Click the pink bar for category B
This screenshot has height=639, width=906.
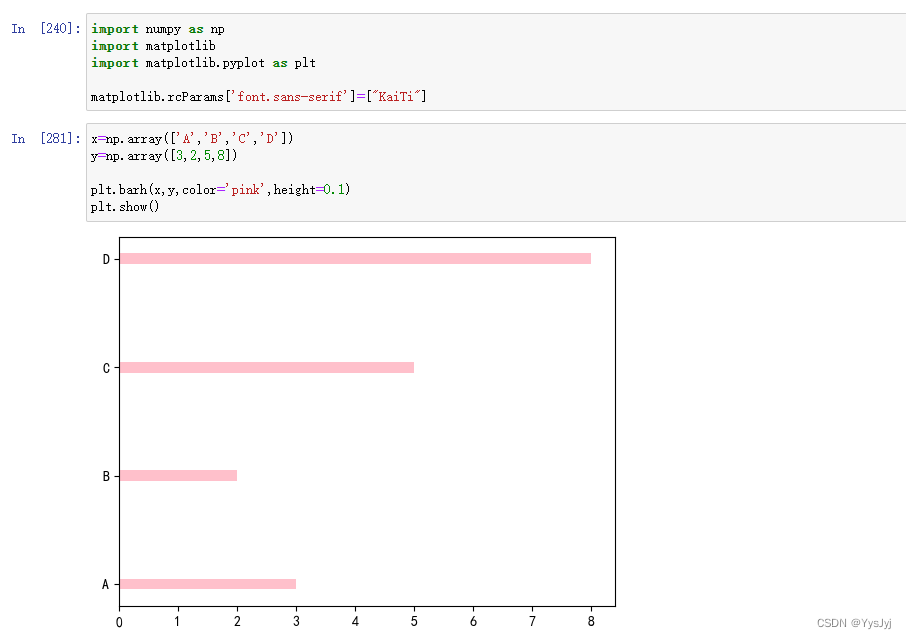coord(179,475)
